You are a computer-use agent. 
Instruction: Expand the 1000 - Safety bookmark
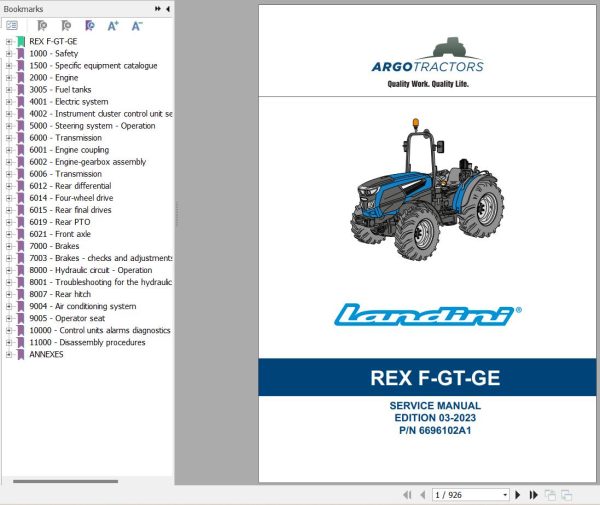tap(8, 54)
